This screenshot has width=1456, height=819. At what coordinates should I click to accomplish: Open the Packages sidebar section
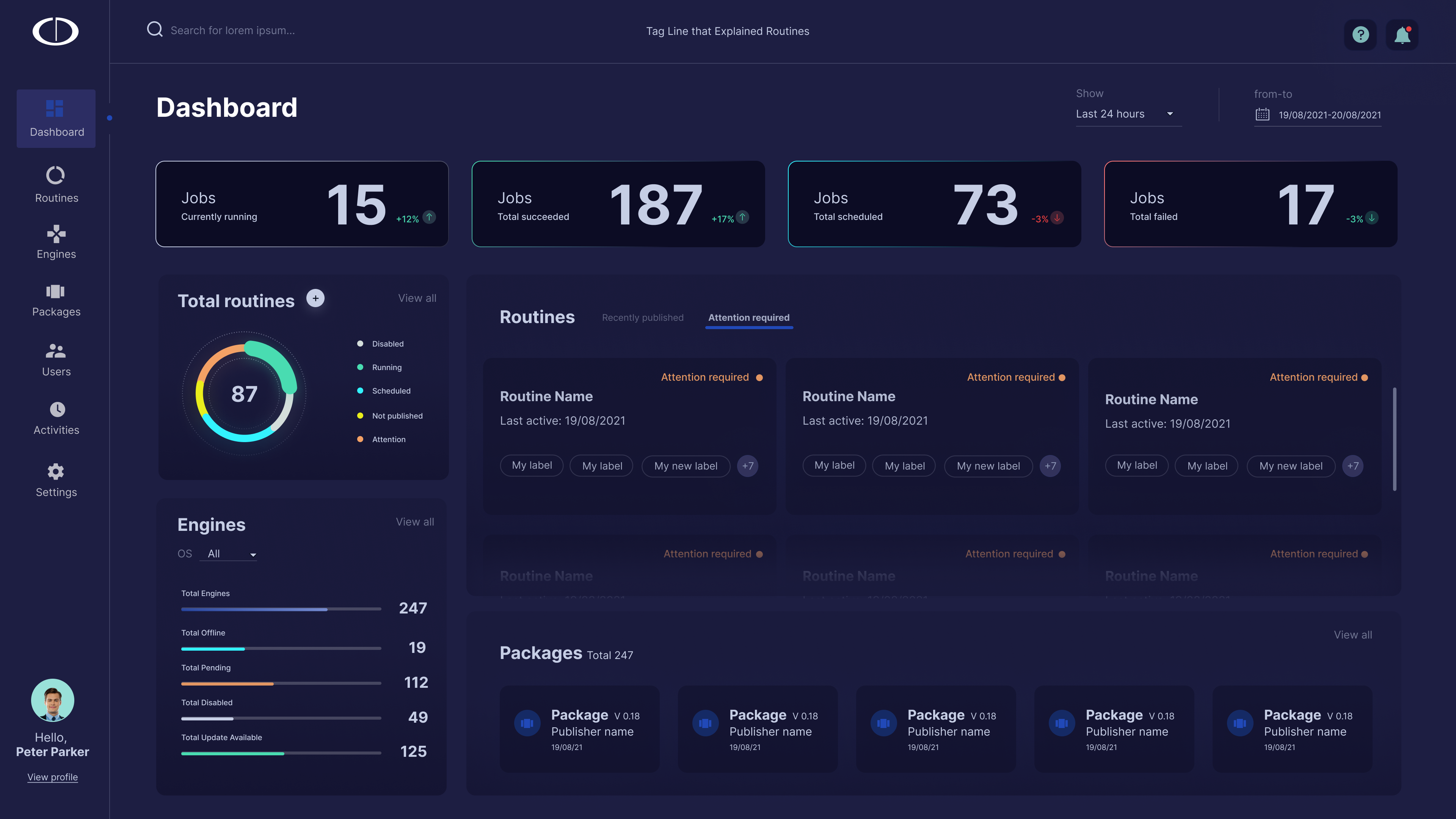[x=56, y=301]
